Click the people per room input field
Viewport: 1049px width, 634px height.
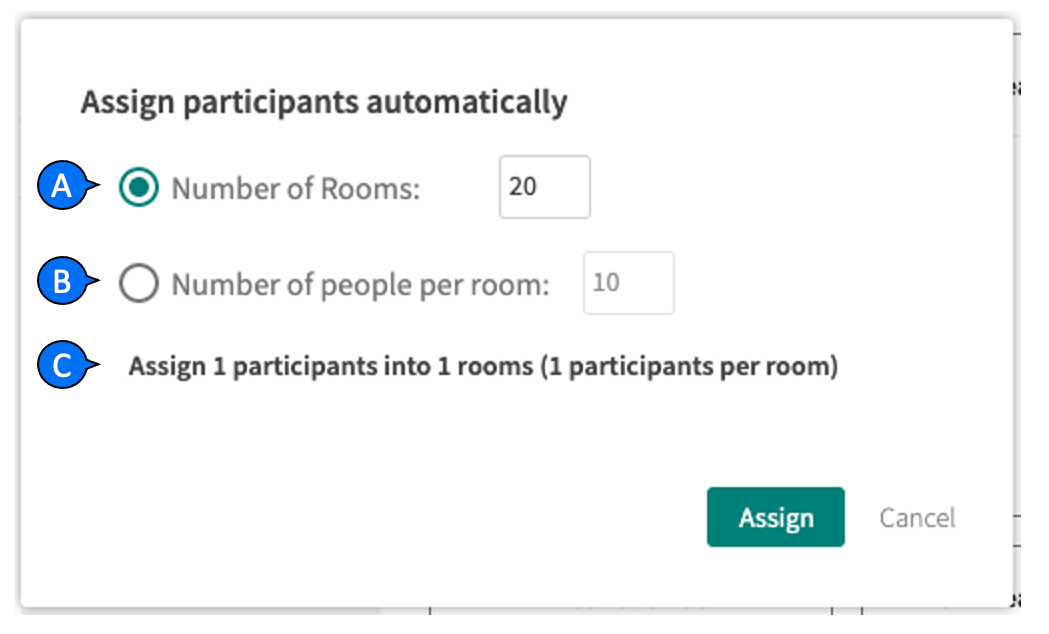click(x=628, y=283)
